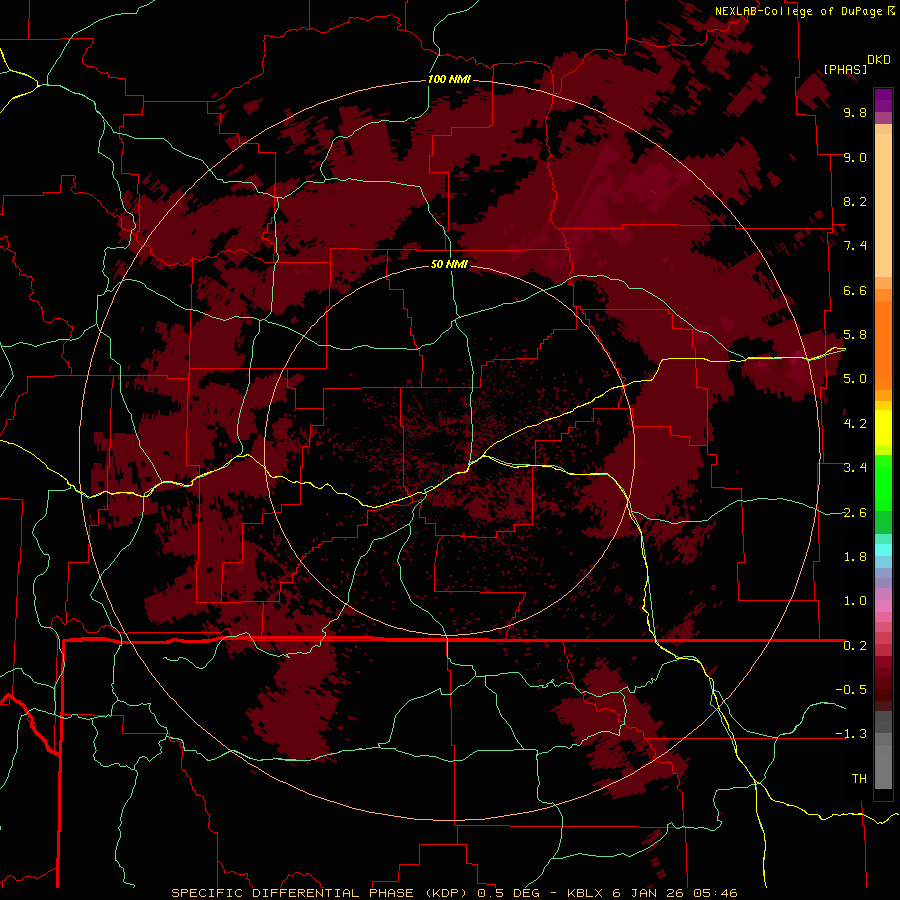Click the [PHAS] legend unit label

[845, 69]
